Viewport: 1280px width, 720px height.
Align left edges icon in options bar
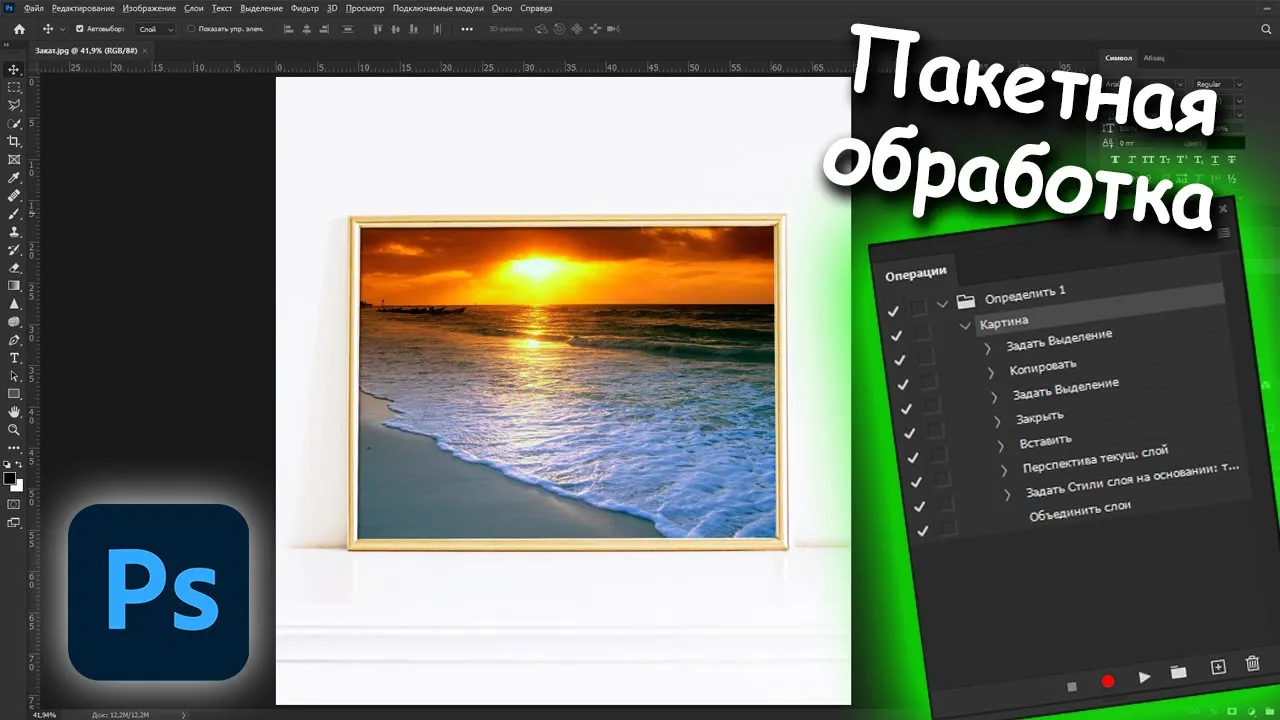(x=289, y=29)
